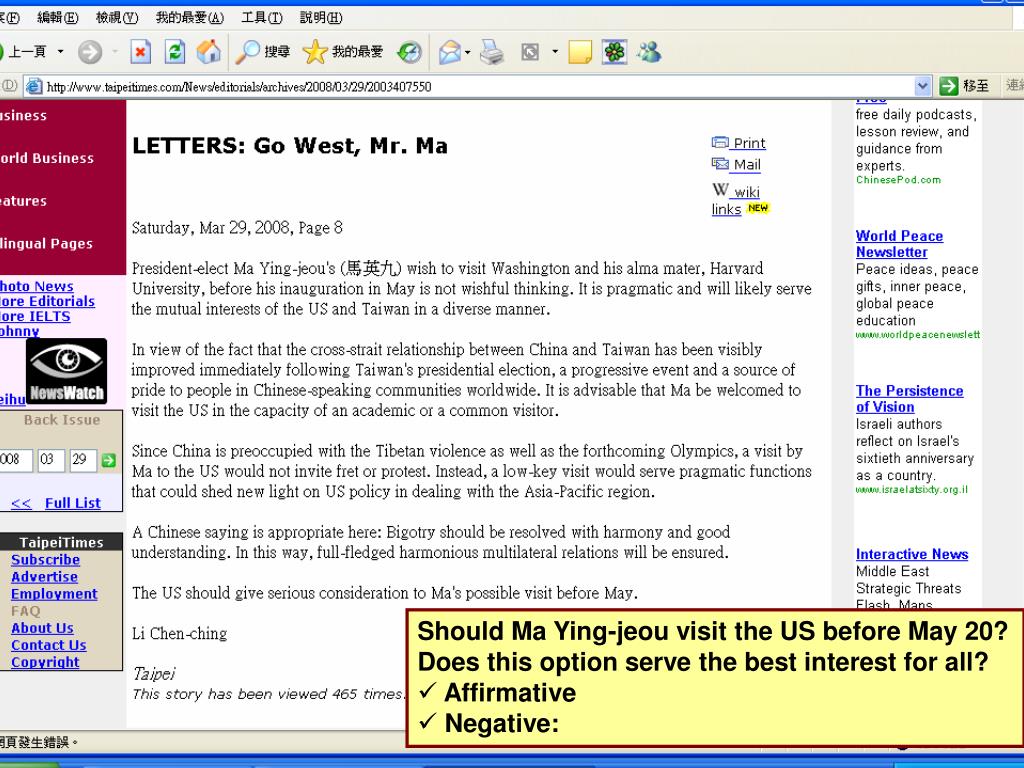This screenshot has width=1024, height=768.
Task: Open the Mail button dropdown arrow
Action: 468,52
